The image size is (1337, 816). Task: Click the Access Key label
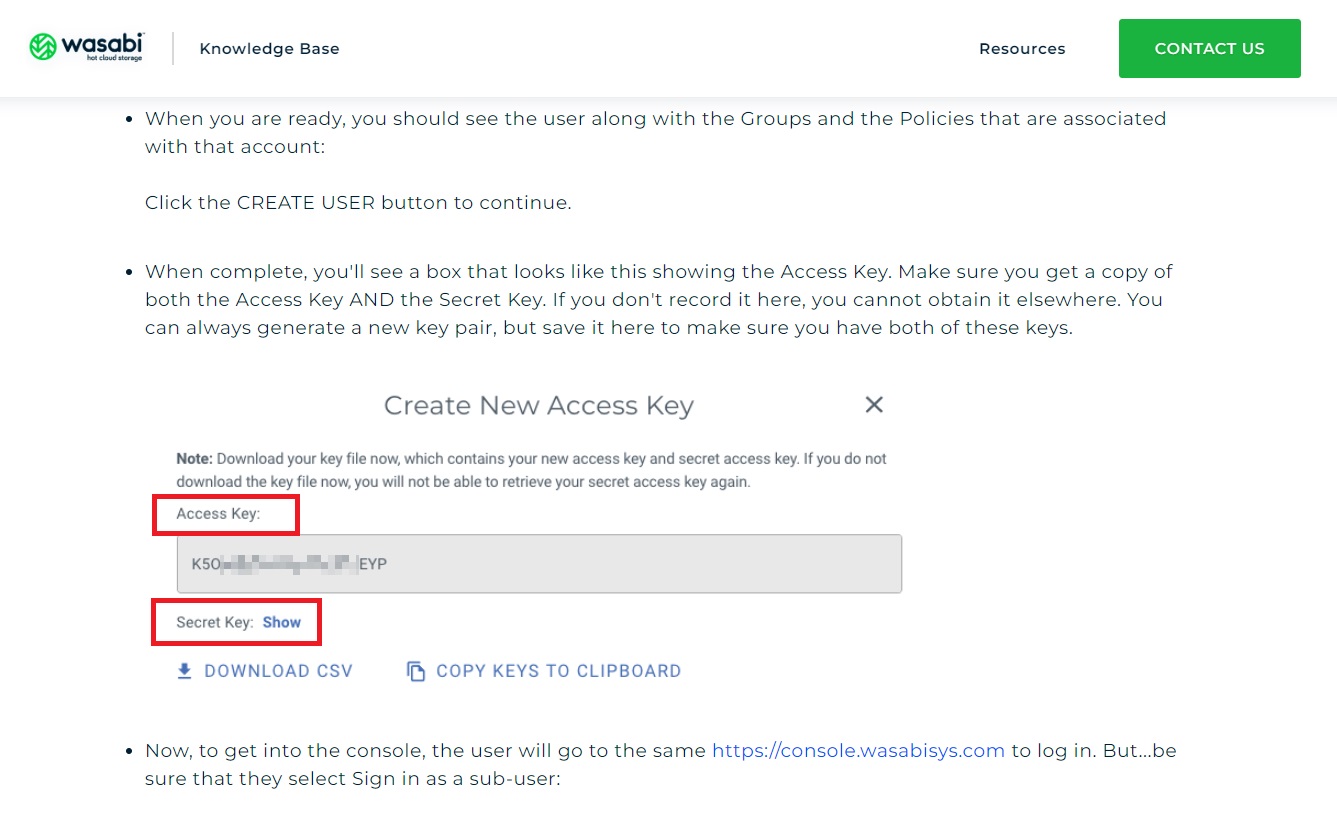coord(218,514)
